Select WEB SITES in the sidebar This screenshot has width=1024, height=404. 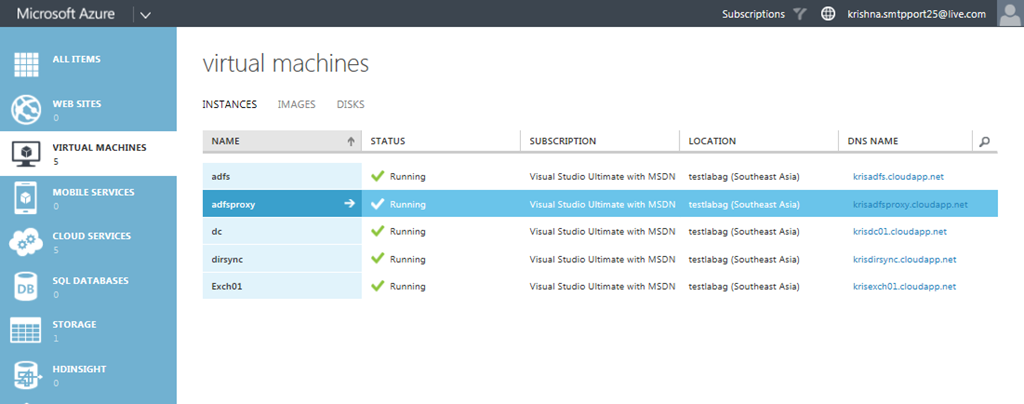(77, 104)
